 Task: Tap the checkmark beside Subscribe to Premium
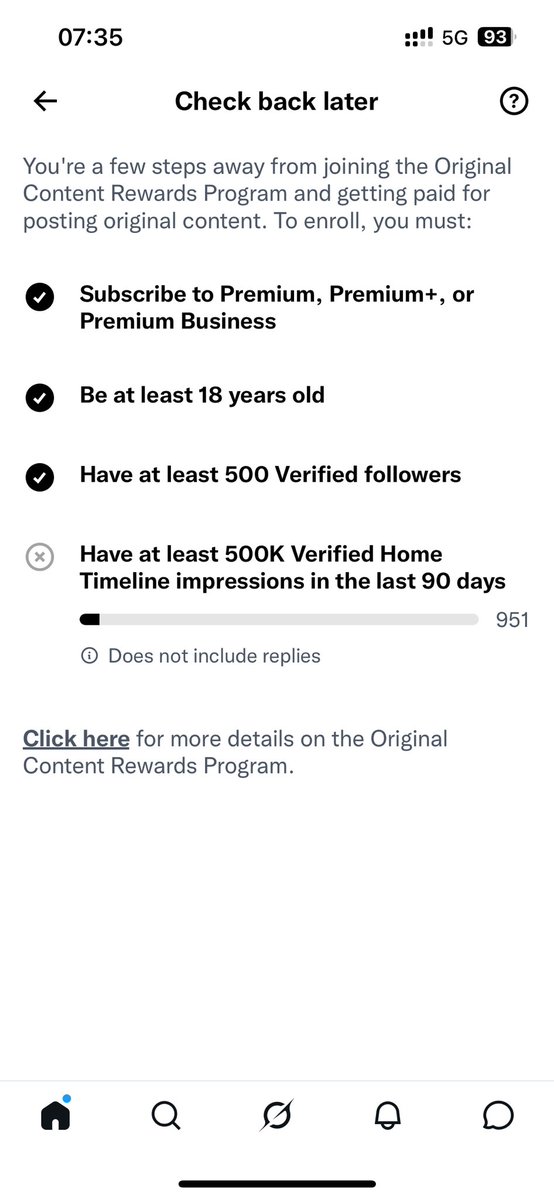click(x=39, y=297)
